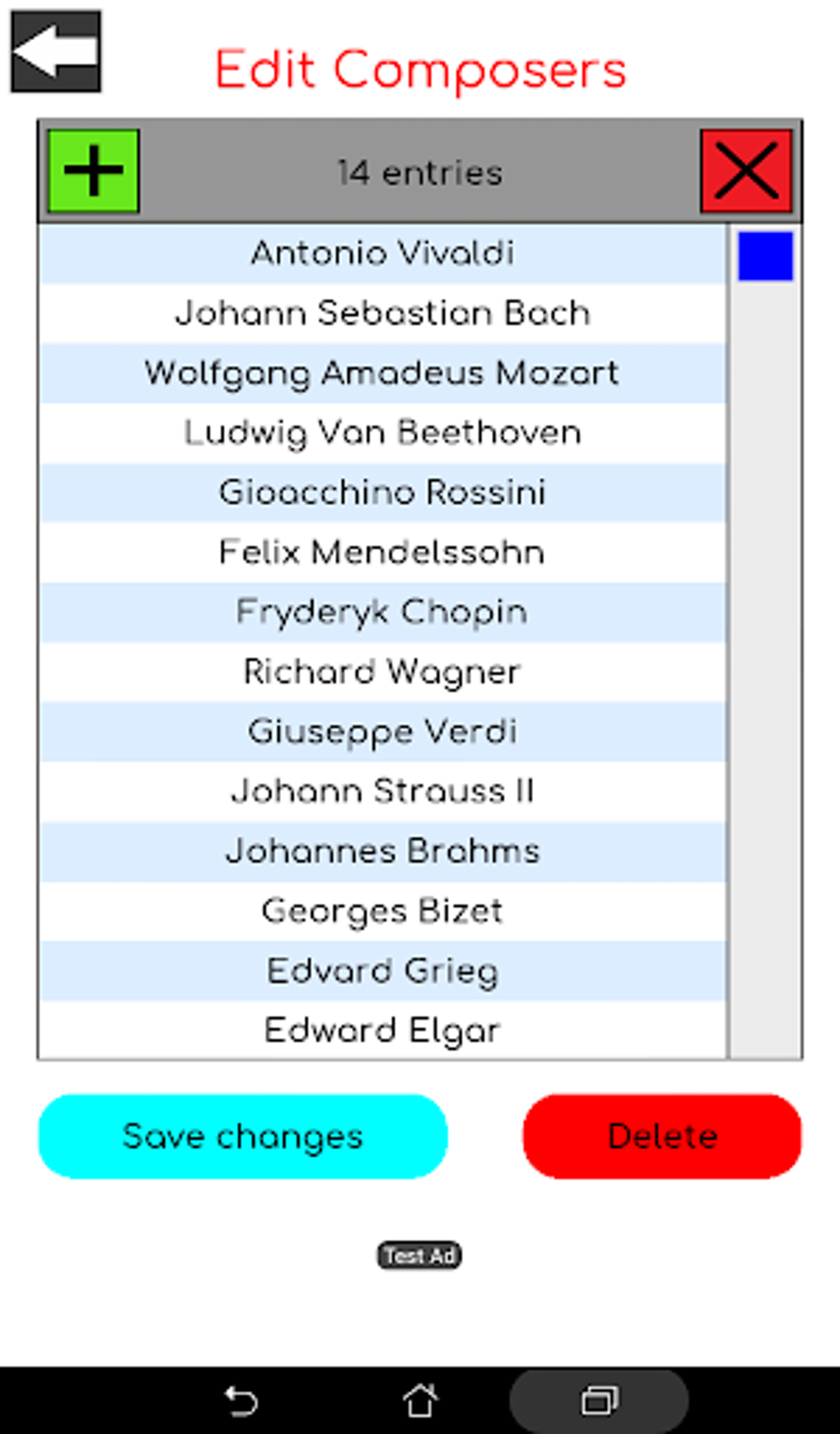Image resolution: width=840 pixels, height=1434 pixels.
Task: Choose Wolfgang Amadeus Mozart from list
Action: pyautogui.click(x=383, y=373)
